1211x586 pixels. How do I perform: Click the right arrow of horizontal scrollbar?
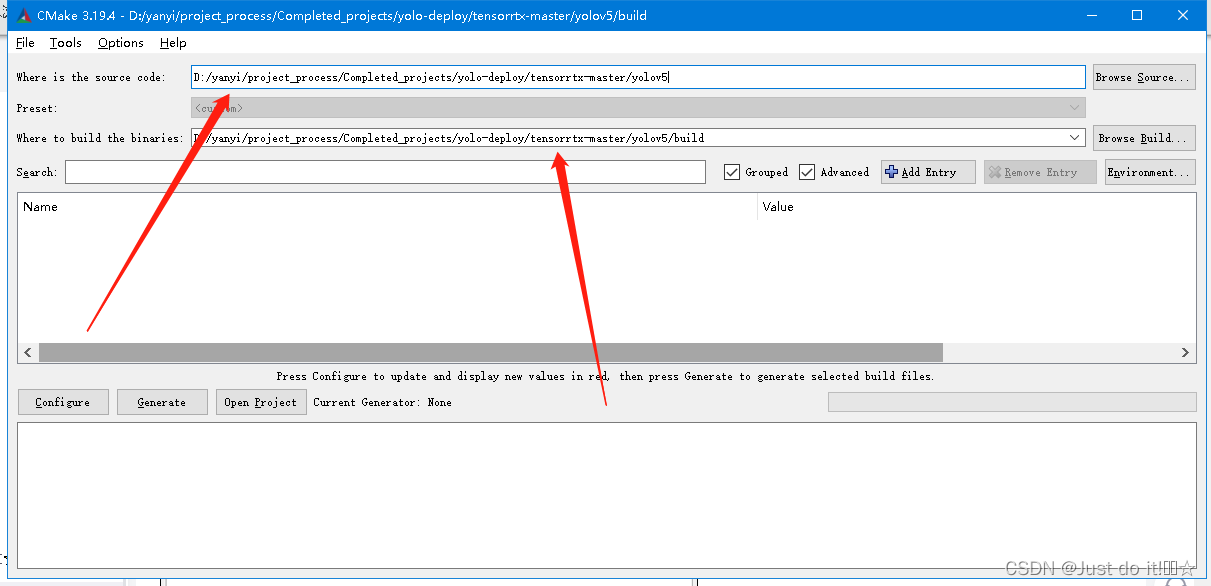tap(1185, 353)
